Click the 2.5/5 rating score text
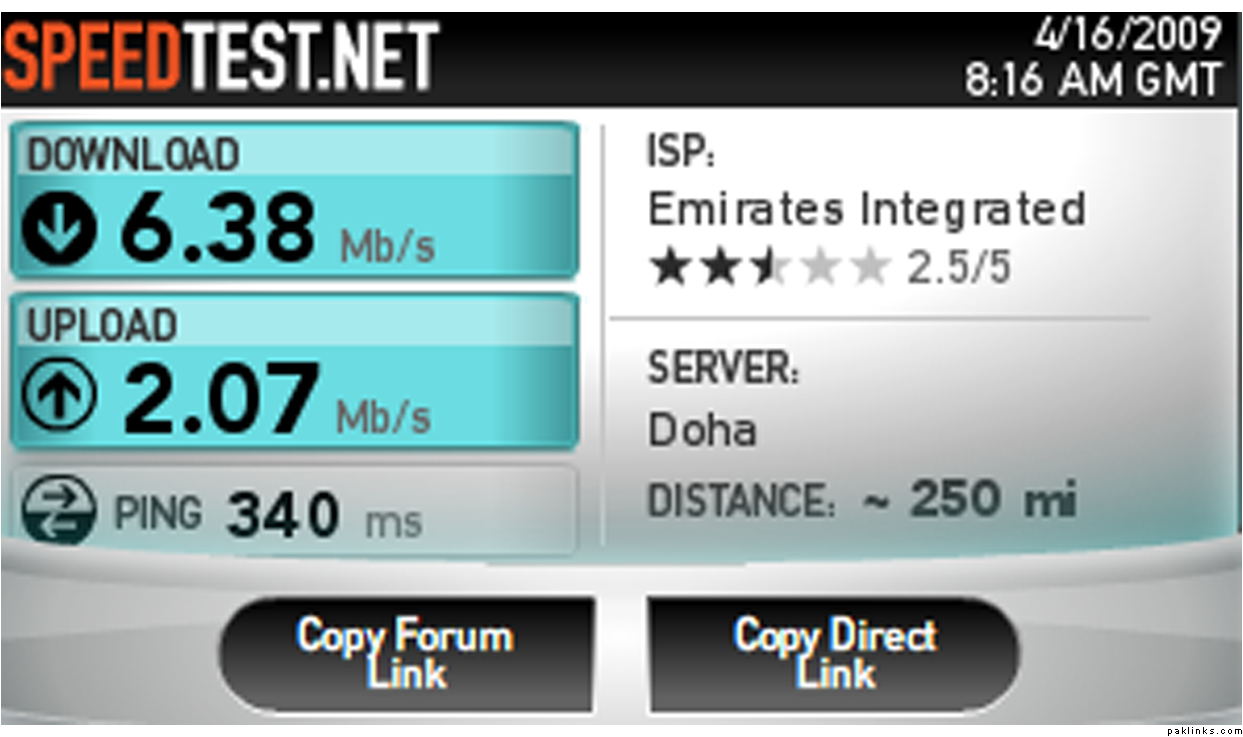Image resolution: width=1243 pixels, height=737 pixels. coord(959,268)
